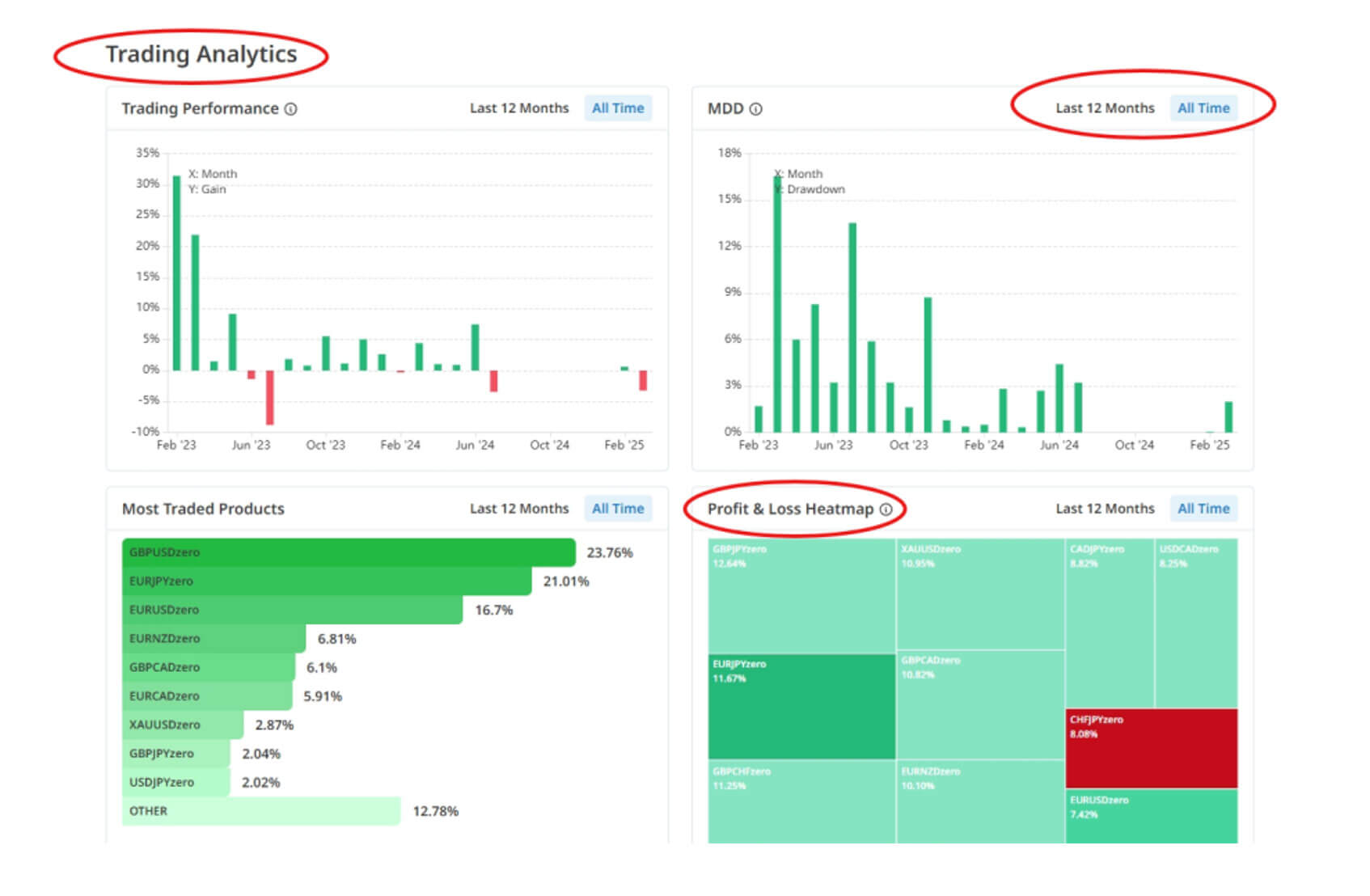Select the OTHER bar in products list

pos(260,811)
